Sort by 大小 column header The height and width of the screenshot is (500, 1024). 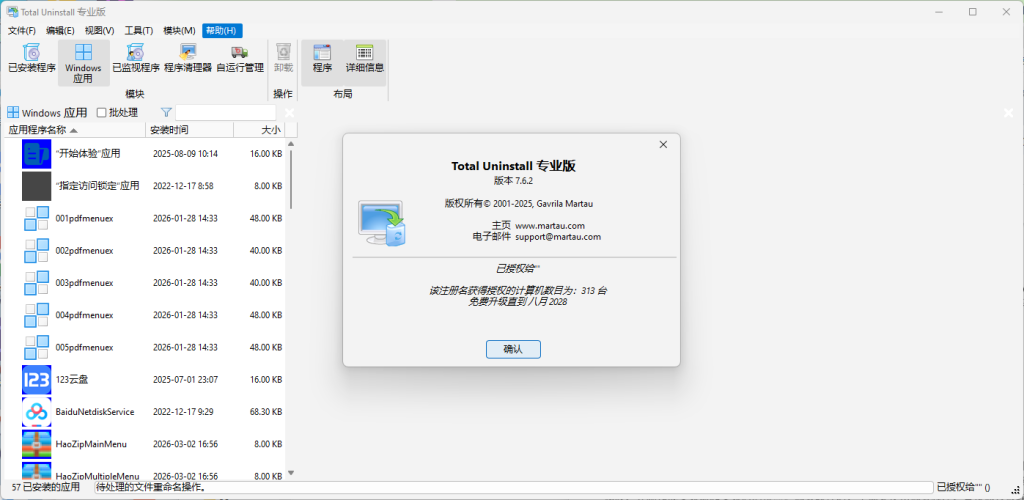[x=259, y=130]
